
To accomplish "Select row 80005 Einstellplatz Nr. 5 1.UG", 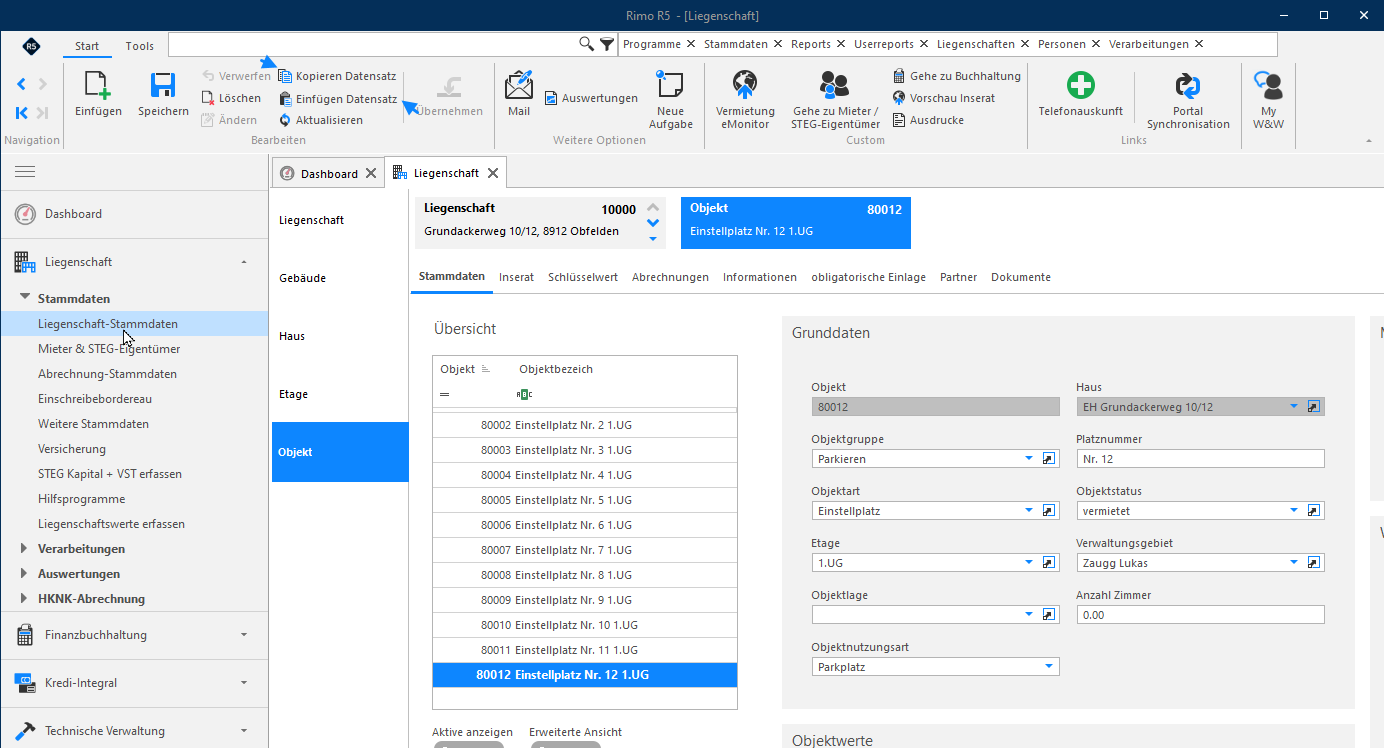I will 585,500.
